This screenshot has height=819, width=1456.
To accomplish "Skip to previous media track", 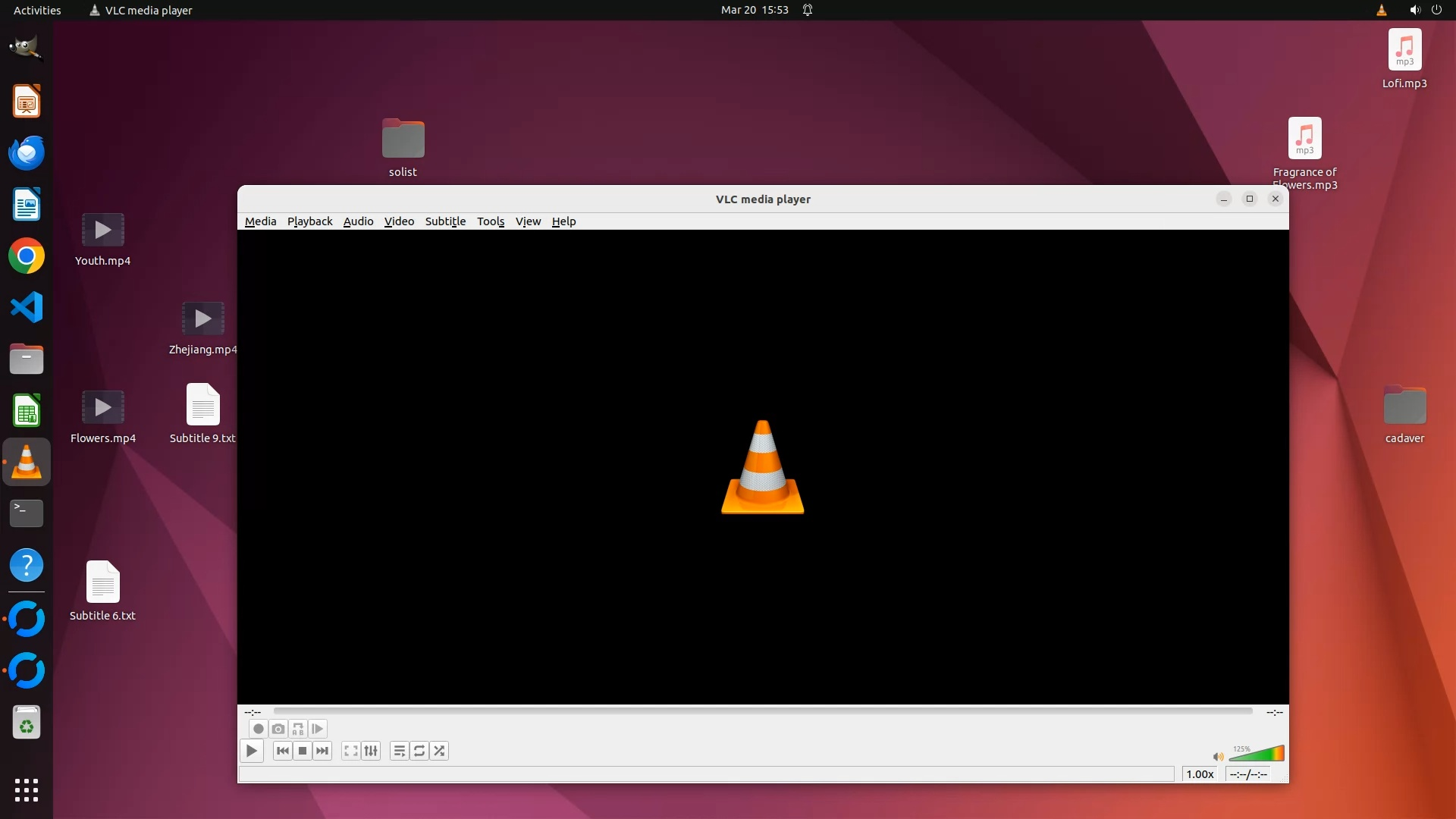I will 283,751.
